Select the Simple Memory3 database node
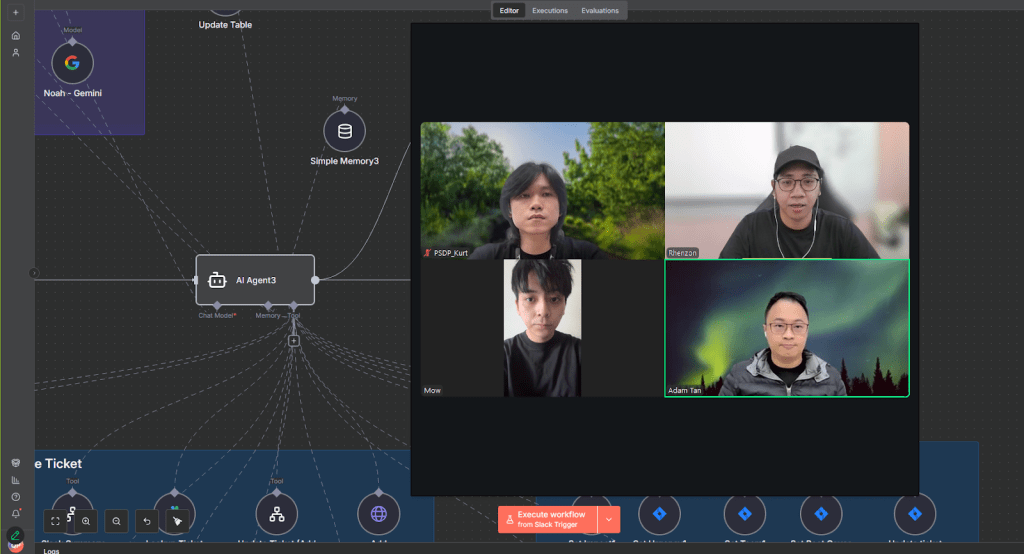 (x=344, y=131)
